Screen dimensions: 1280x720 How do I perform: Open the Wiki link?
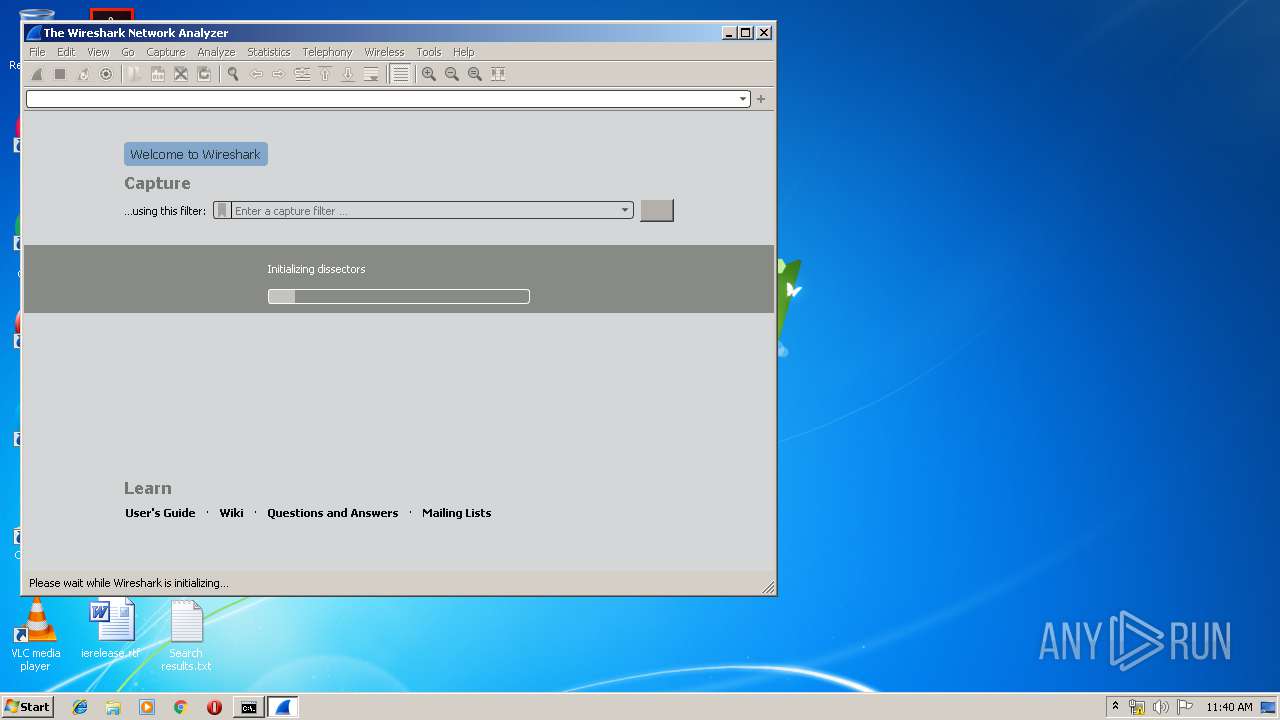click(x=231, y=513)
